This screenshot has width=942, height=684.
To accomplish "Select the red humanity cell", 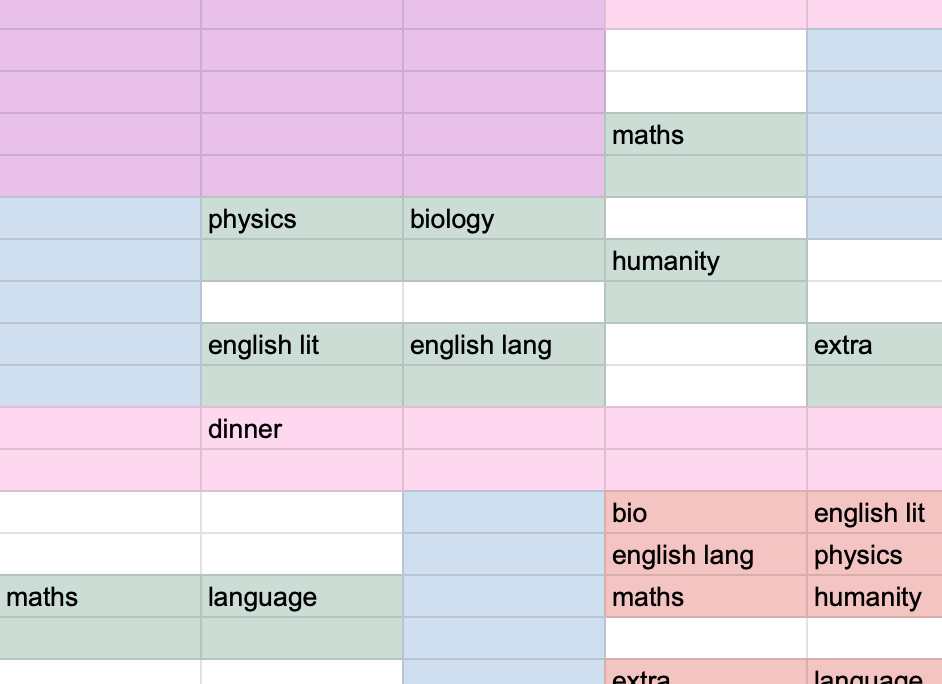I will point(873,597).
